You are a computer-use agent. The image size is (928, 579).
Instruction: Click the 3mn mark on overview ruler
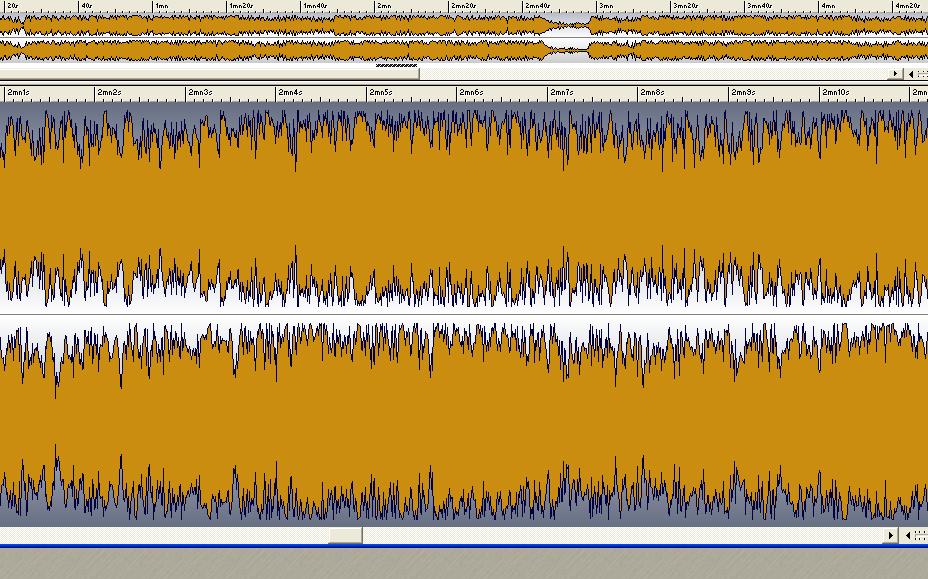(603, 6)
